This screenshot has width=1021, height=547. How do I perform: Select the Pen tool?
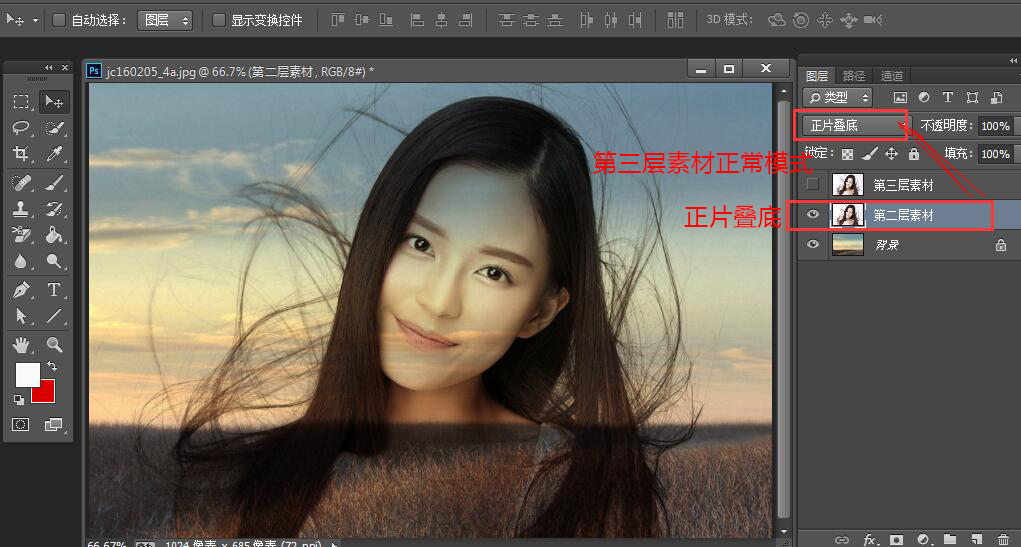(x=21, y=289)
